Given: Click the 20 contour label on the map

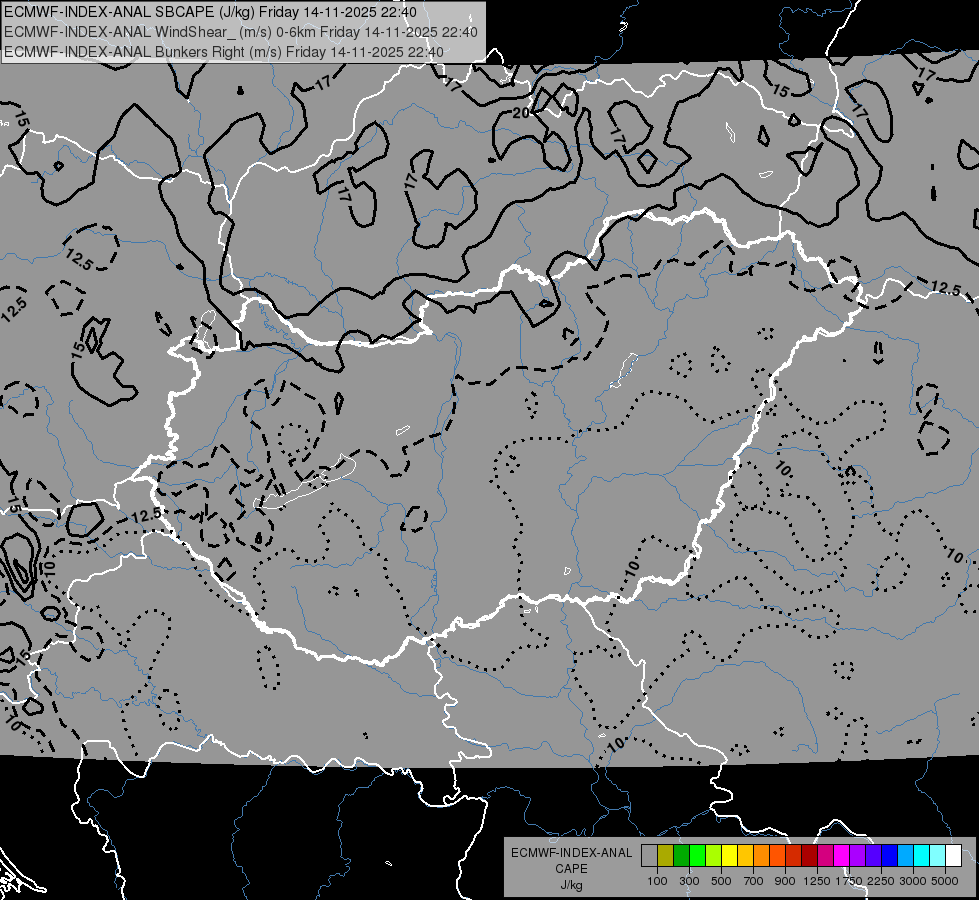Looking at the screenshot, I should (521, 113).
